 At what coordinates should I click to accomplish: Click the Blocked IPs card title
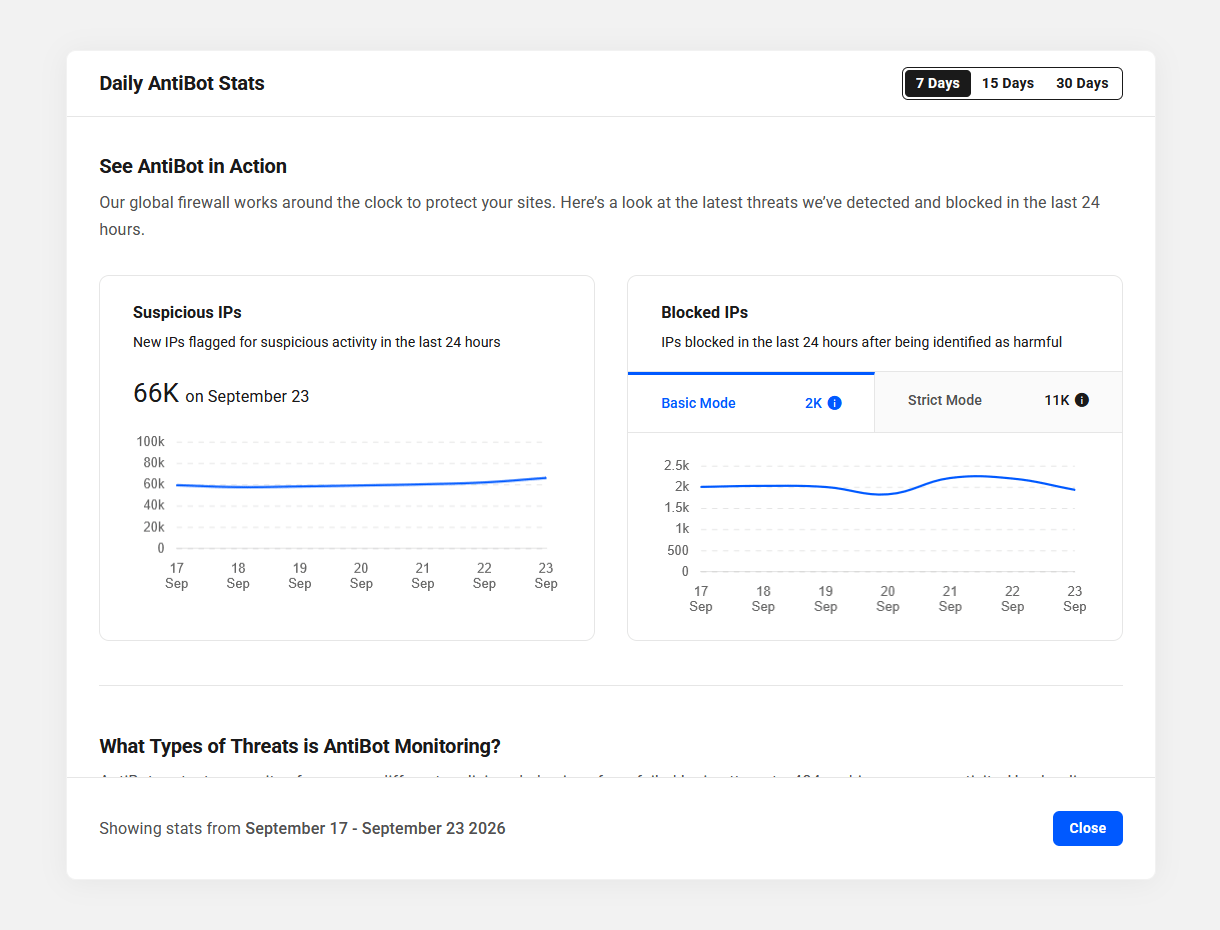point(704,312)
